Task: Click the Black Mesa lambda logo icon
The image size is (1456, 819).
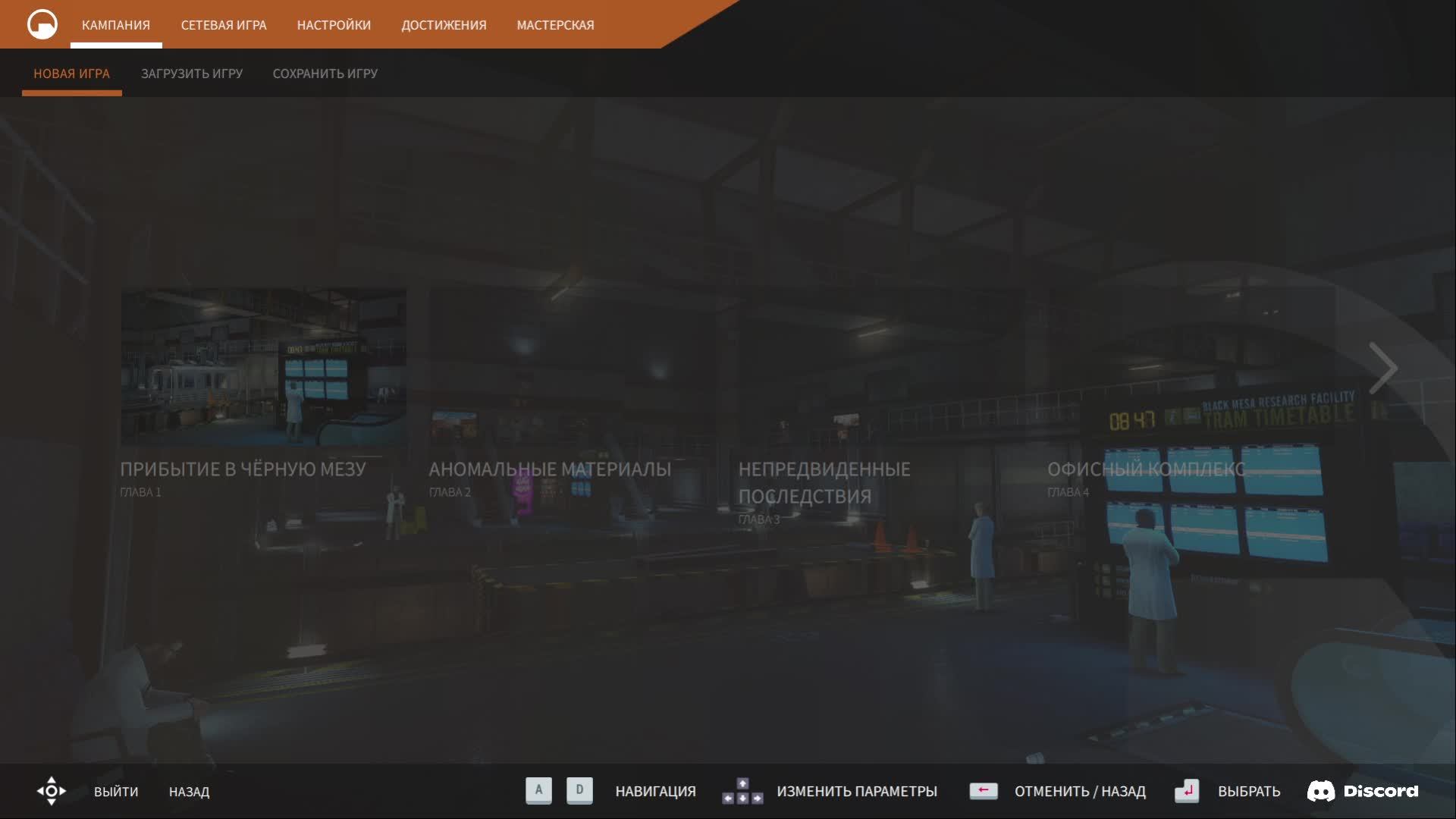Action: (42, 24)
